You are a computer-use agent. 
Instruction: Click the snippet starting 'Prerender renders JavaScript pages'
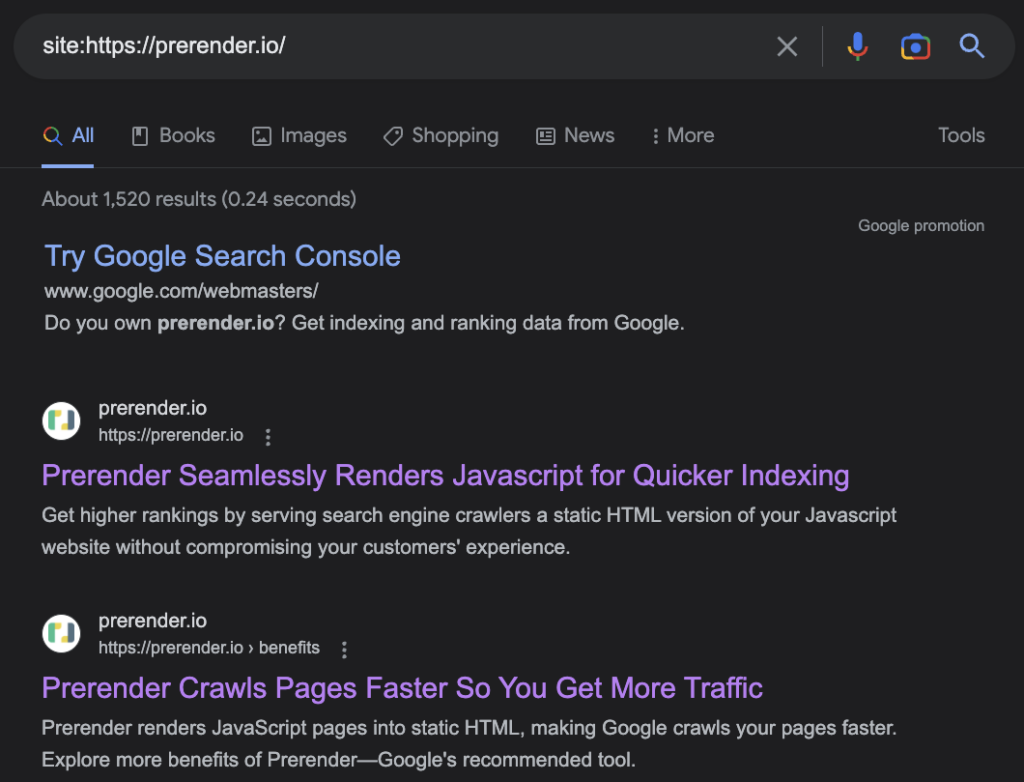(x=469, y=743)
